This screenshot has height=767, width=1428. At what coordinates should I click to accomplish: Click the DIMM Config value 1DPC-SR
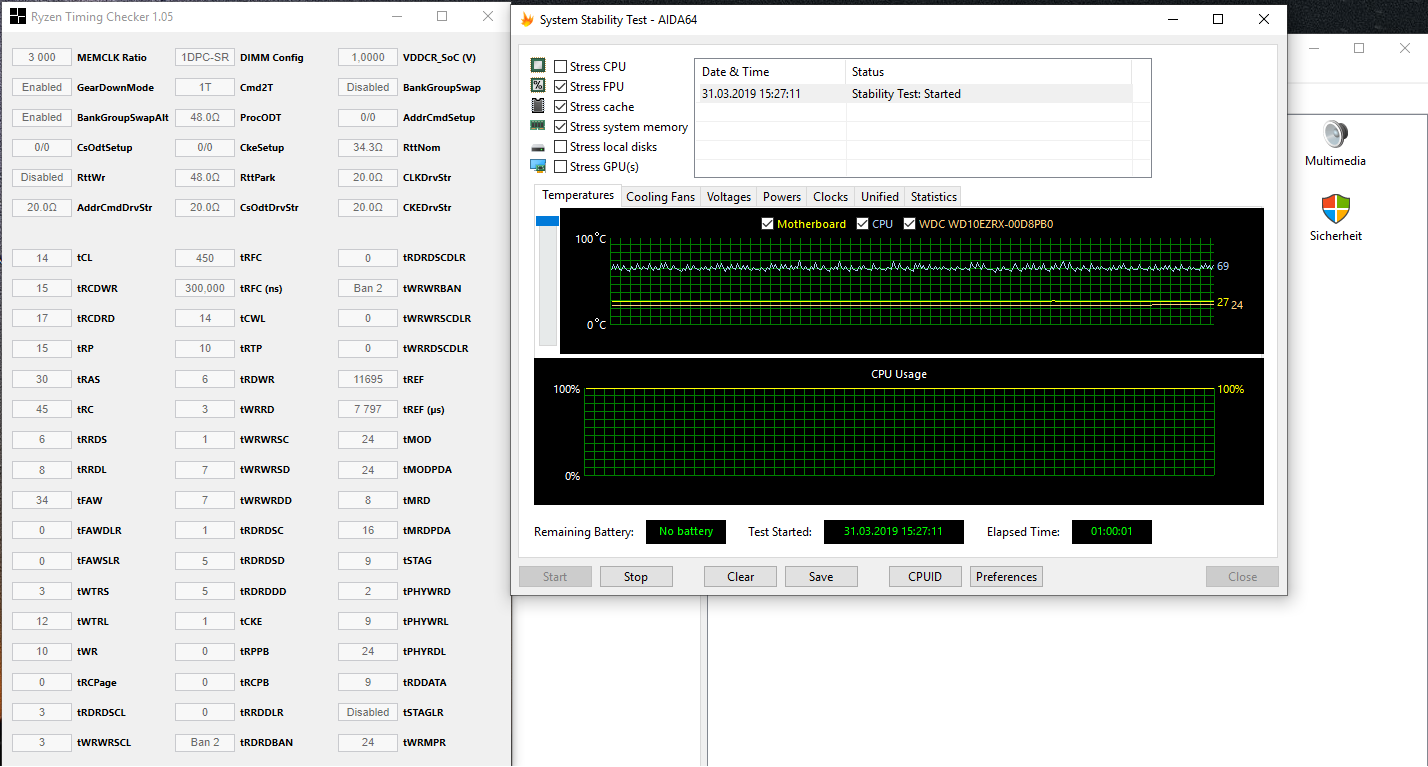click(x=205, y=58)
